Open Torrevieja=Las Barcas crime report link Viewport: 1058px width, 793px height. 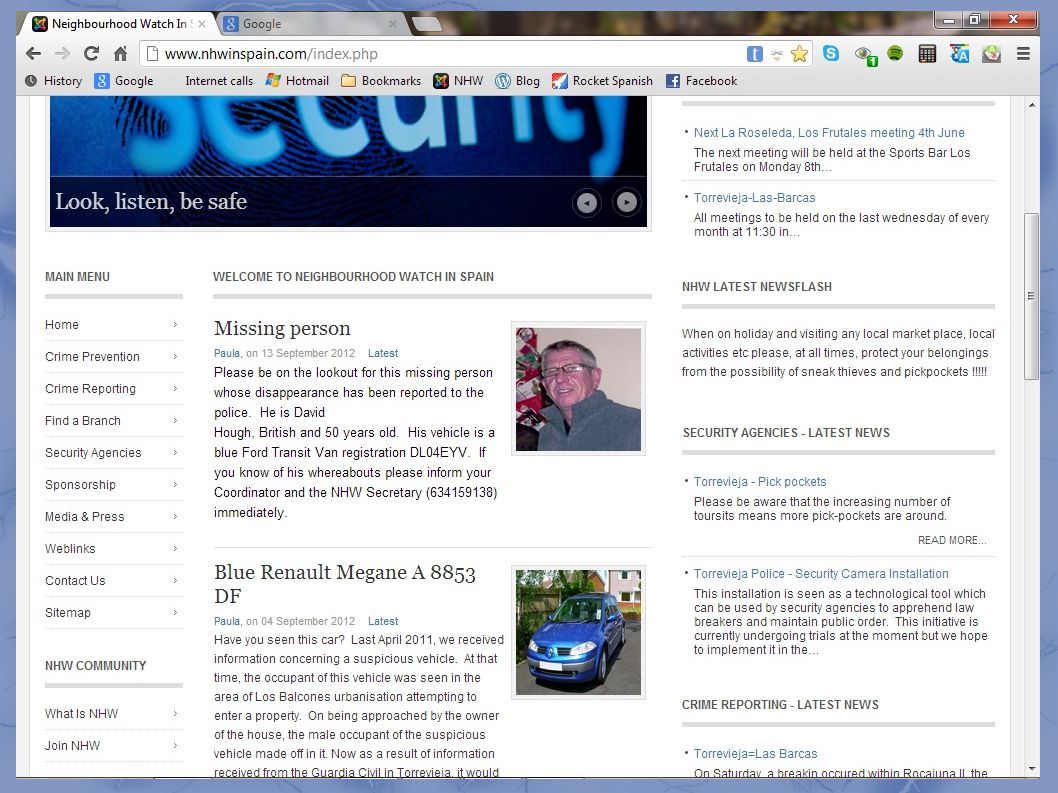tap(755, 754)
